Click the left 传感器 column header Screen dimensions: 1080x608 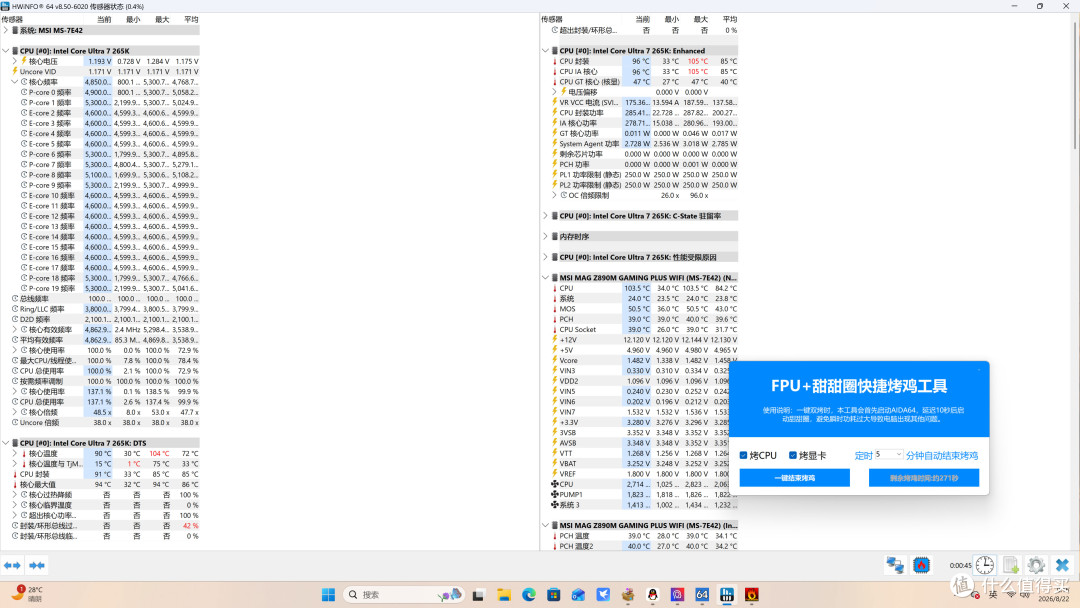[x=12, y=19]
